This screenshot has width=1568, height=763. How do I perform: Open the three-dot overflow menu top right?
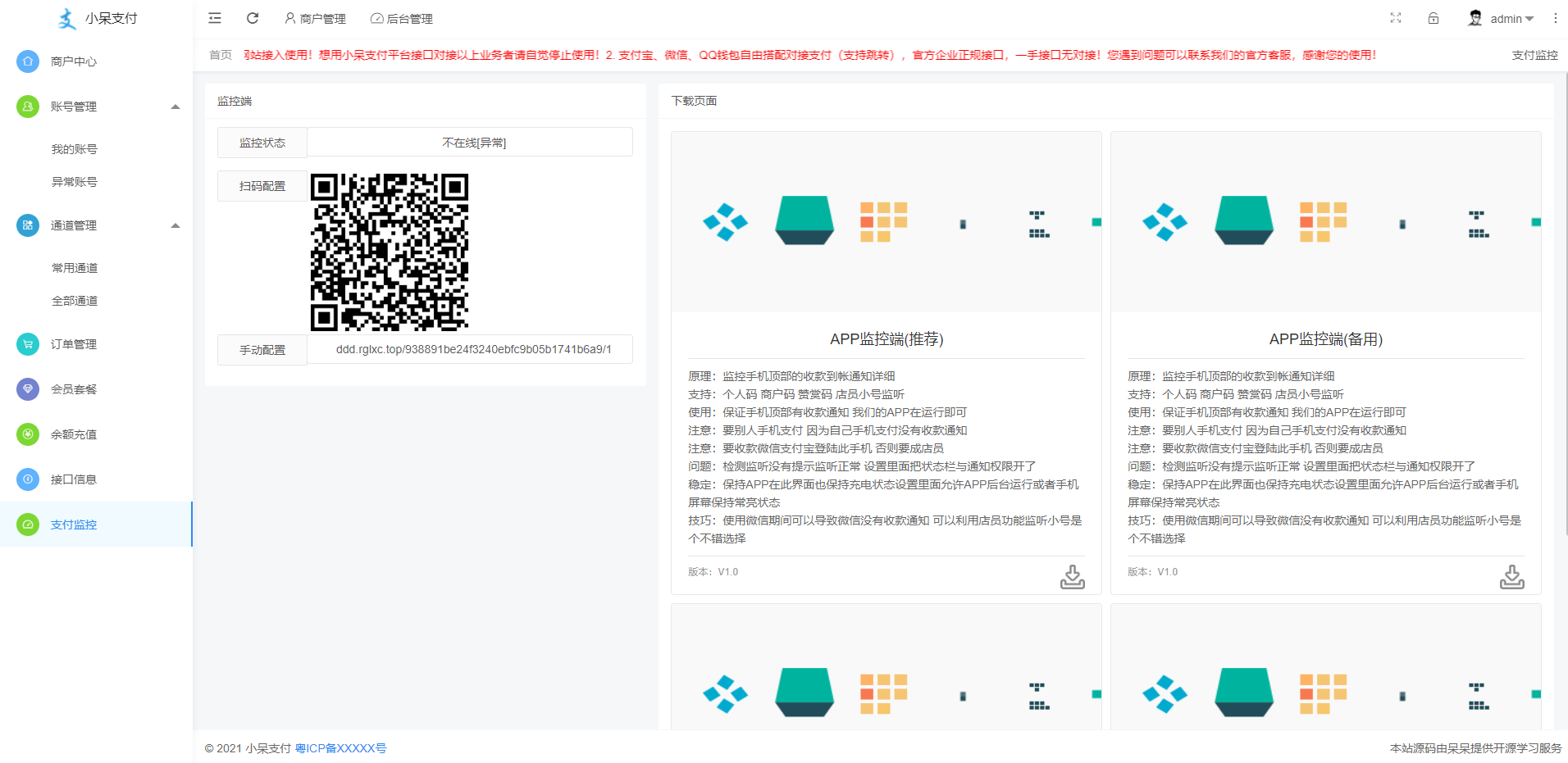coord(1555,18)
